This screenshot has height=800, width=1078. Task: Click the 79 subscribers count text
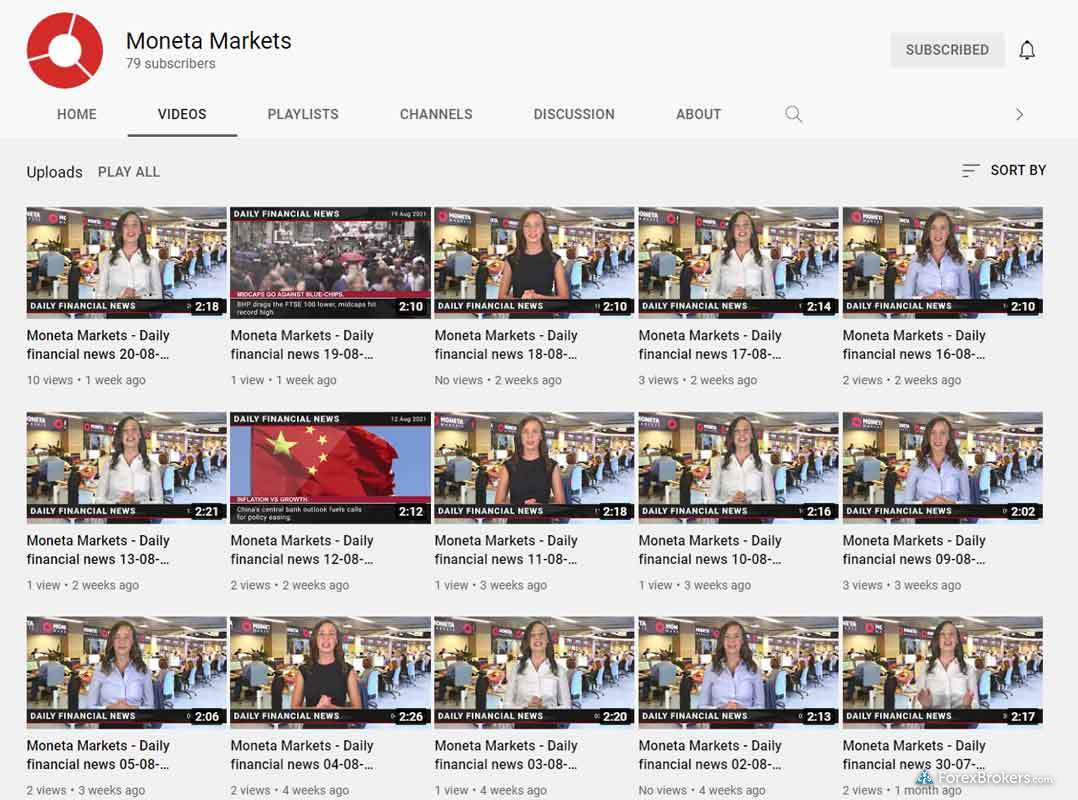click(x=170, y=63)
